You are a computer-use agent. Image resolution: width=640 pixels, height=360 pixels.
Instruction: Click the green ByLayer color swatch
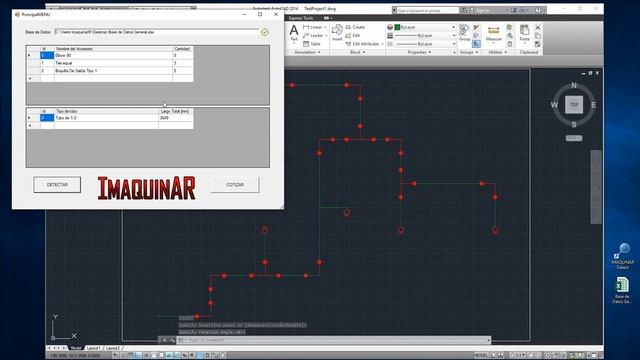point(397,27)
